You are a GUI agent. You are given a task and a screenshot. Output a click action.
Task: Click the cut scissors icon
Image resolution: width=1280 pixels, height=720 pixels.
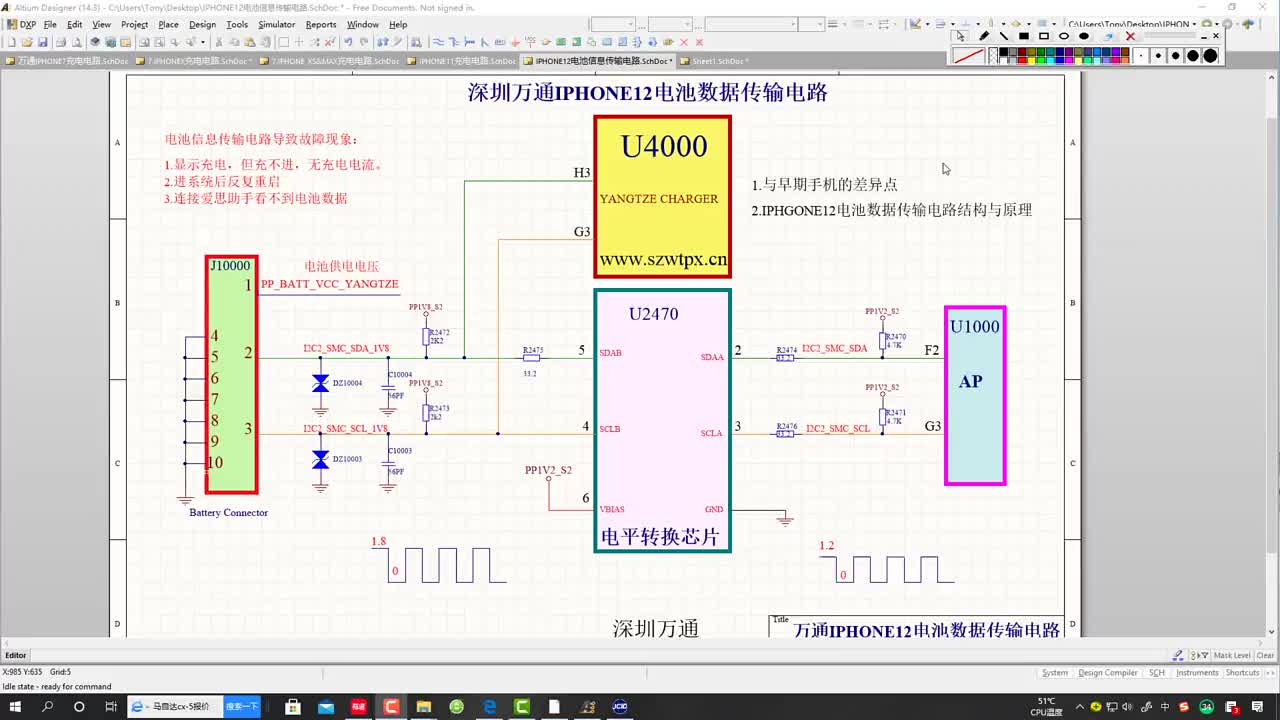(x=218, y=42)
